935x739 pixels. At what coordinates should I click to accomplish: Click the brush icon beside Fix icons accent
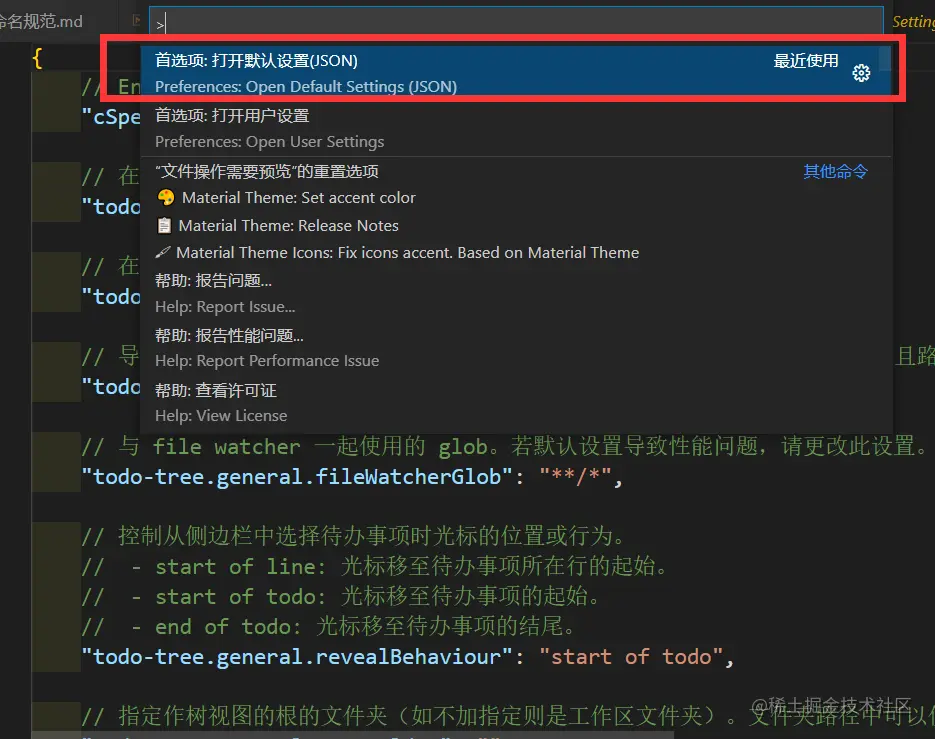tap(163, 252)
